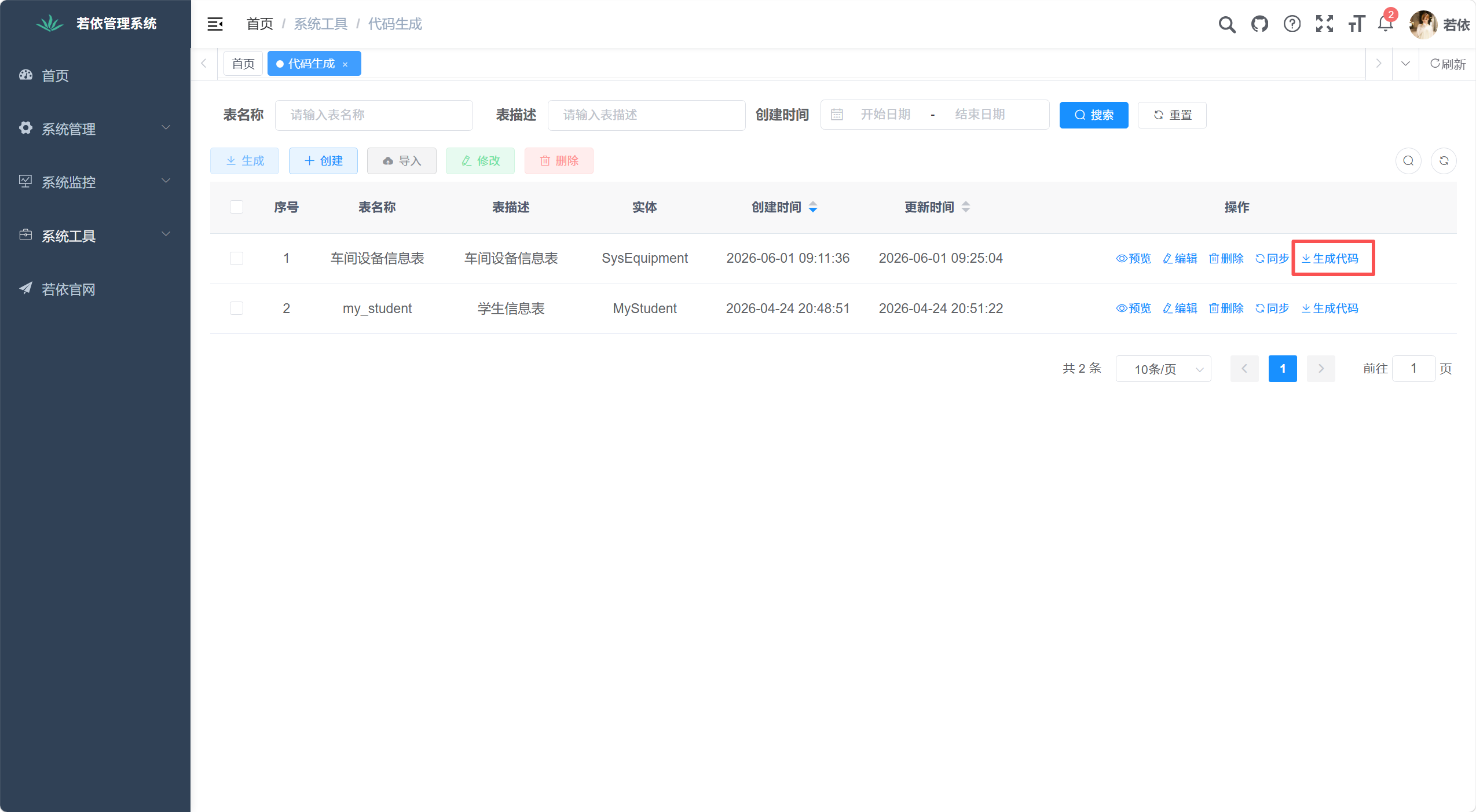Generate code for SysEquipment row
1476x812 pixels.
(x=1330, y=259)
